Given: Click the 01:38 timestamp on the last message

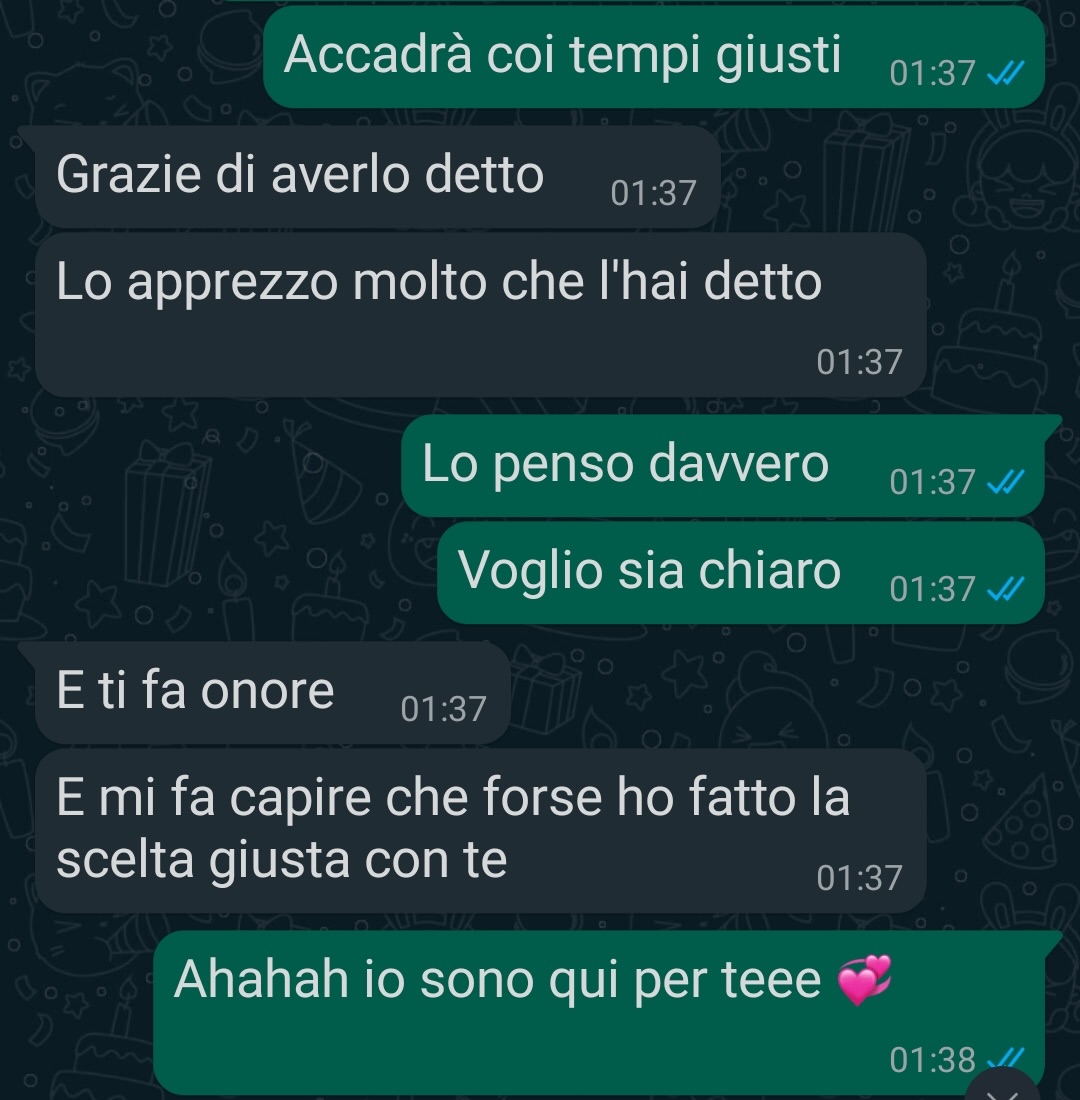Looking at the screenshot, I should [x=933, y=1059].
